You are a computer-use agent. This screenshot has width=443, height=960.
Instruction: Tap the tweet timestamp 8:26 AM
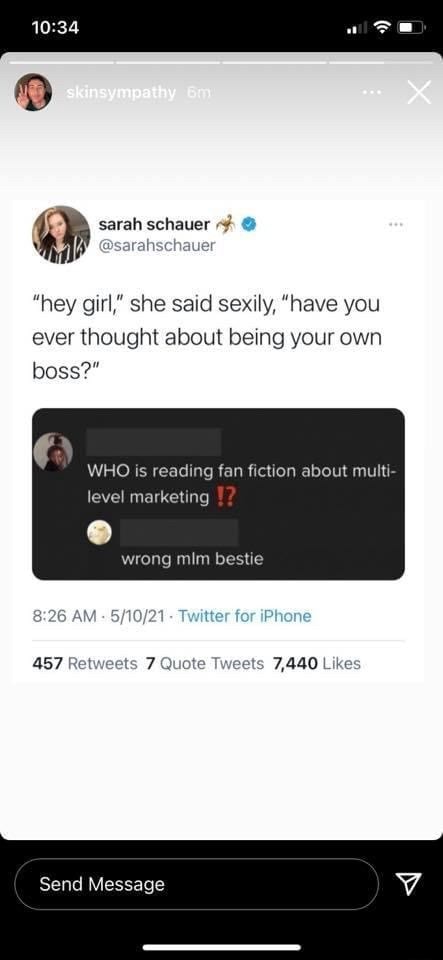click(x=63, y=616)
